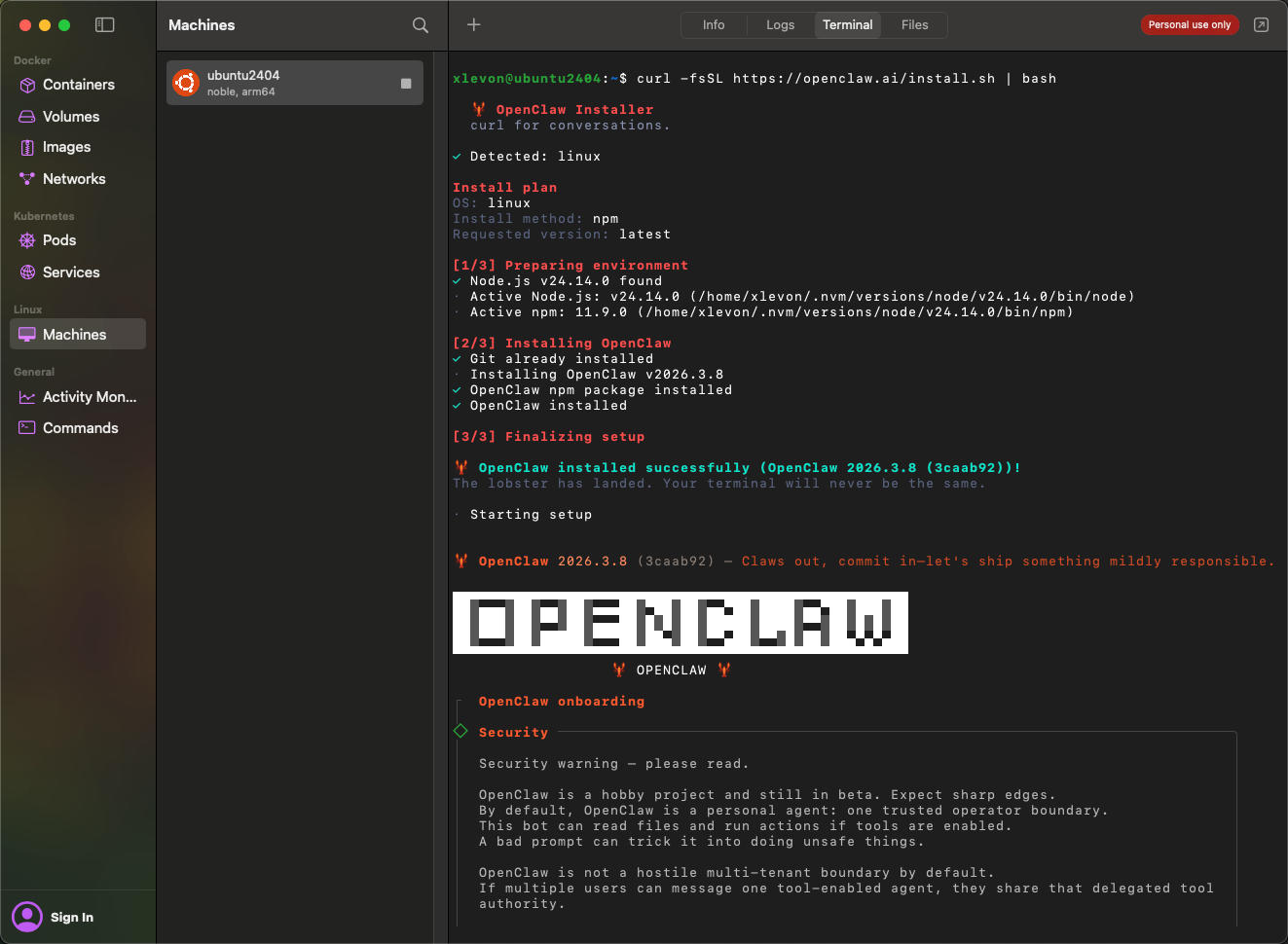Switch to the Info tab
The height and width of the screenshot is (944, 1288).
(714, 25)
